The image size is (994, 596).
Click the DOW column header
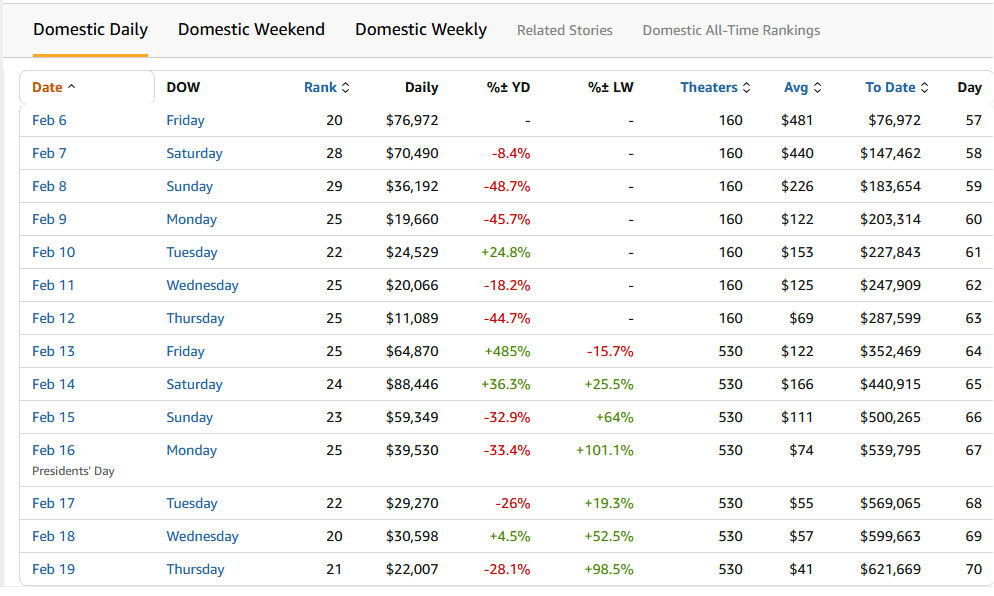click(x=183, y=87)
